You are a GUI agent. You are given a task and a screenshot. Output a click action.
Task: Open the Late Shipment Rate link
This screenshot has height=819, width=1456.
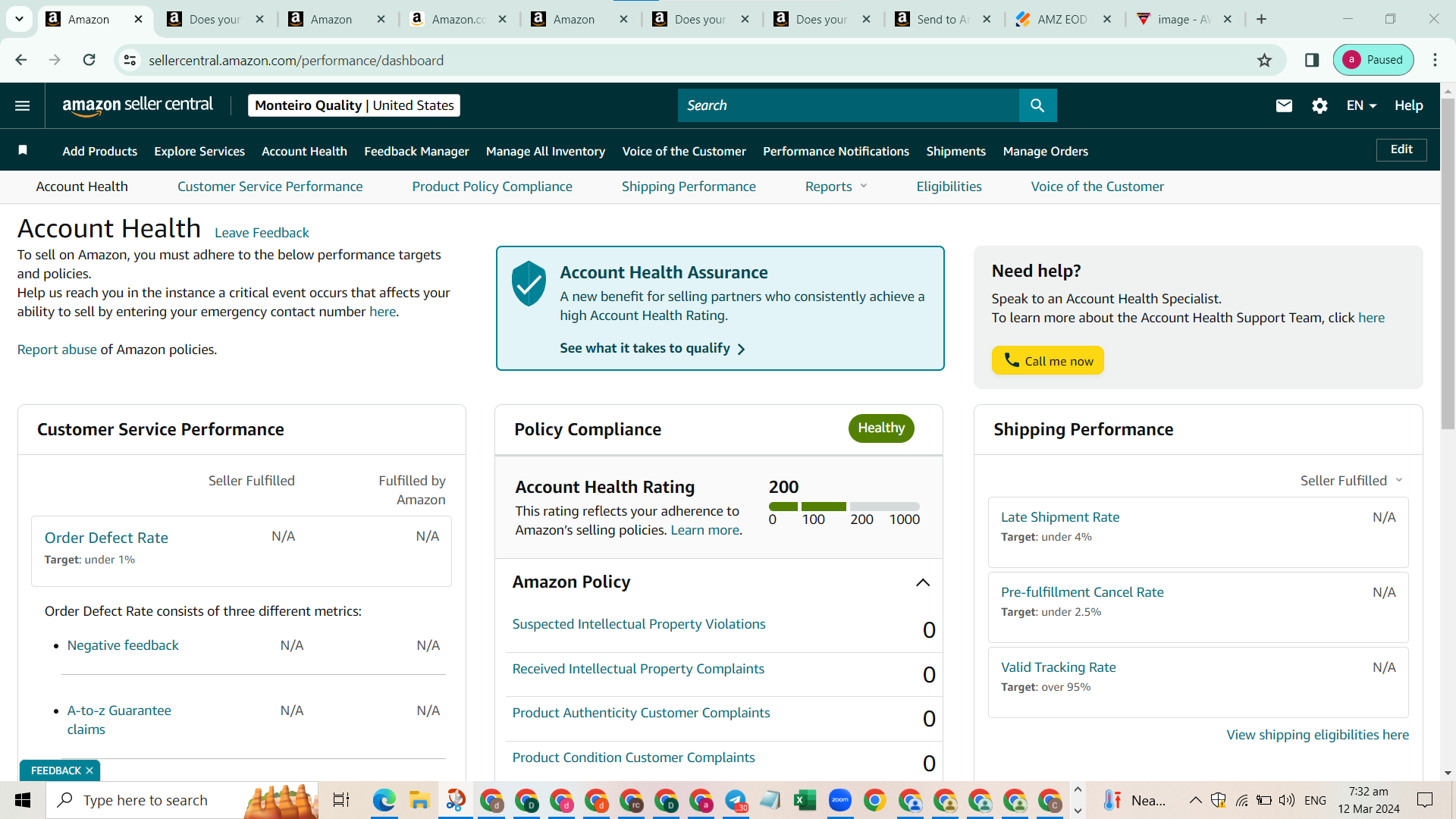pyautogui.click(x=1060, y=517)
